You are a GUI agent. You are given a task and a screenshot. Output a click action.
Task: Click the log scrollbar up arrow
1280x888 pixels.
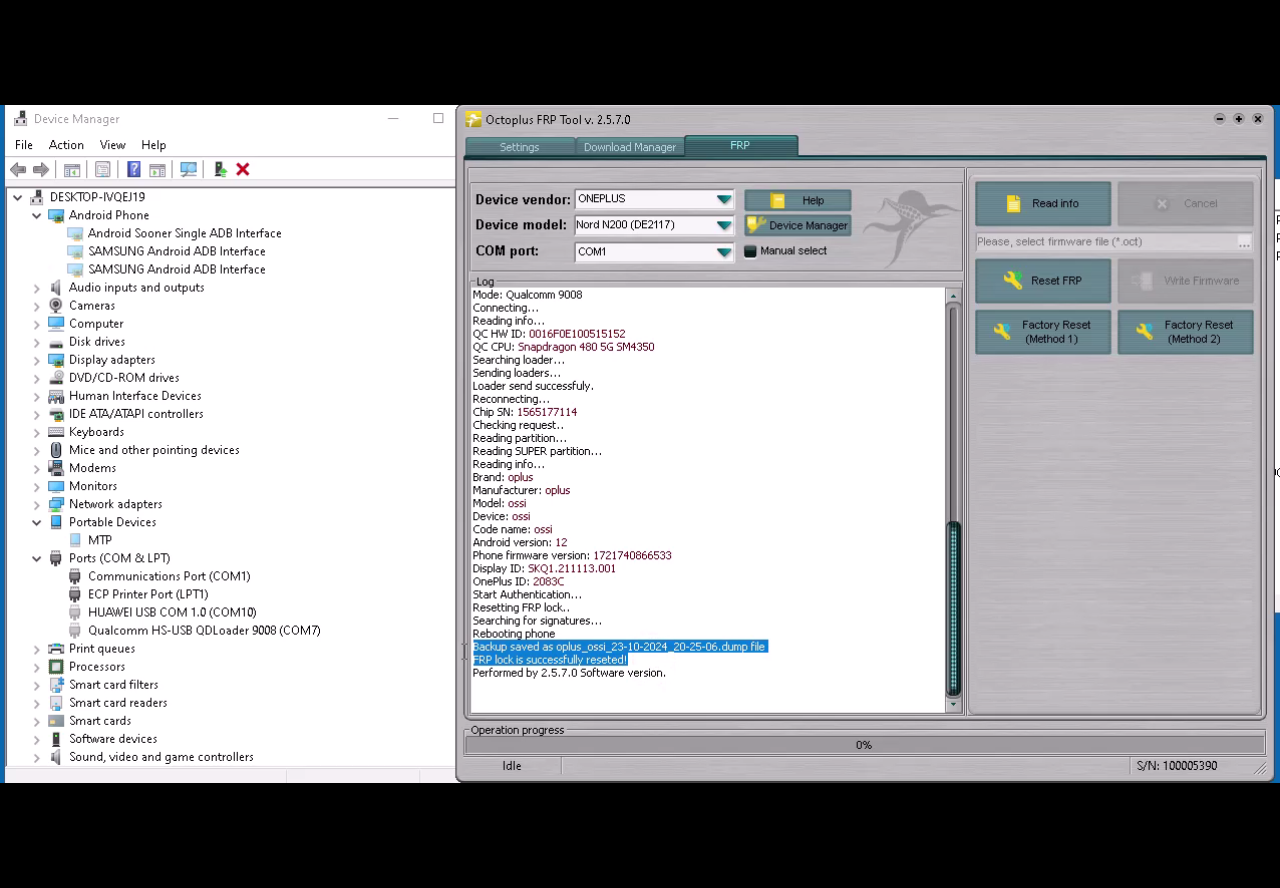click(x=953, y=296)
